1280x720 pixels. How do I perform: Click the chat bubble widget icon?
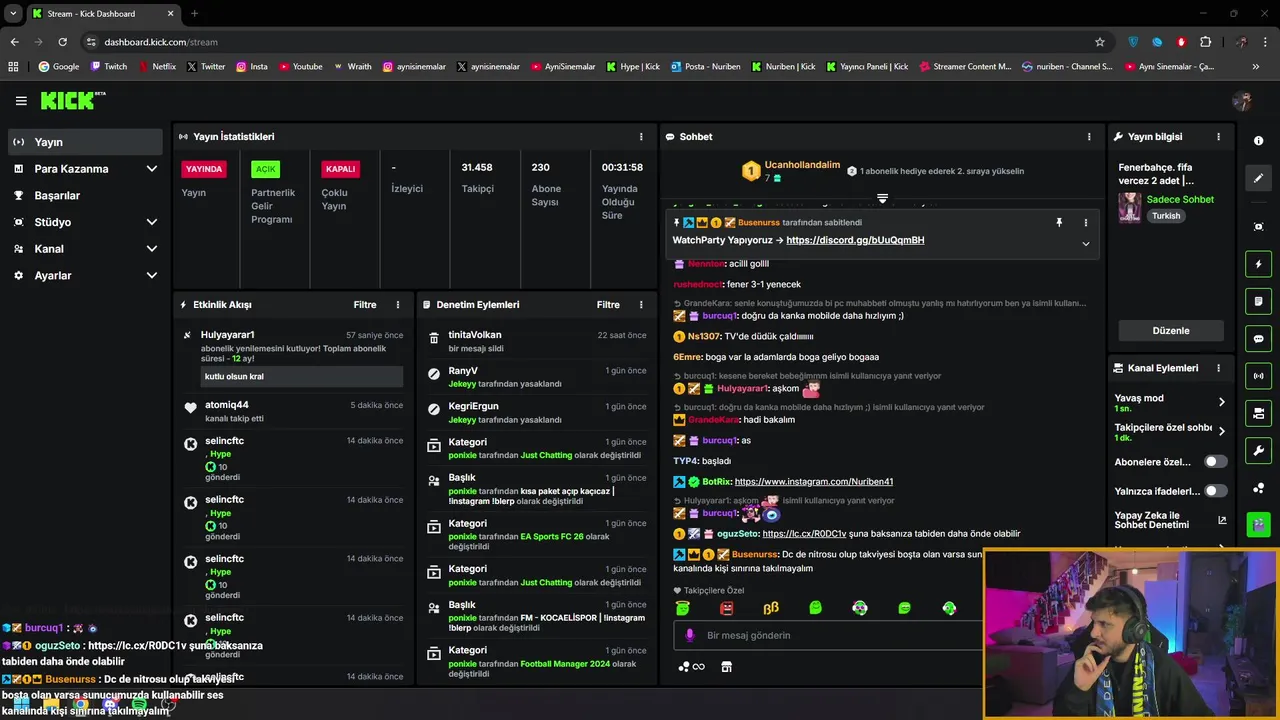(x=1259, y=339)
